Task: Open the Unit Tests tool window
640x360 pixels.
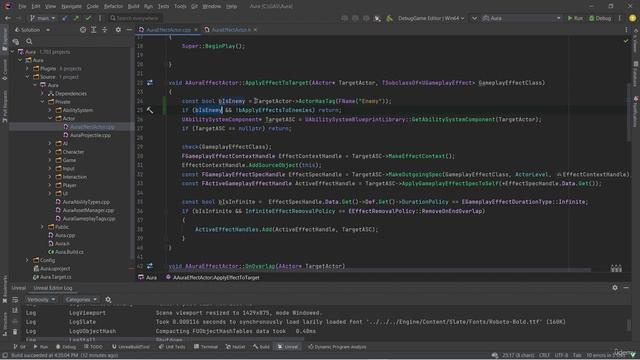Action: (172, 347)
